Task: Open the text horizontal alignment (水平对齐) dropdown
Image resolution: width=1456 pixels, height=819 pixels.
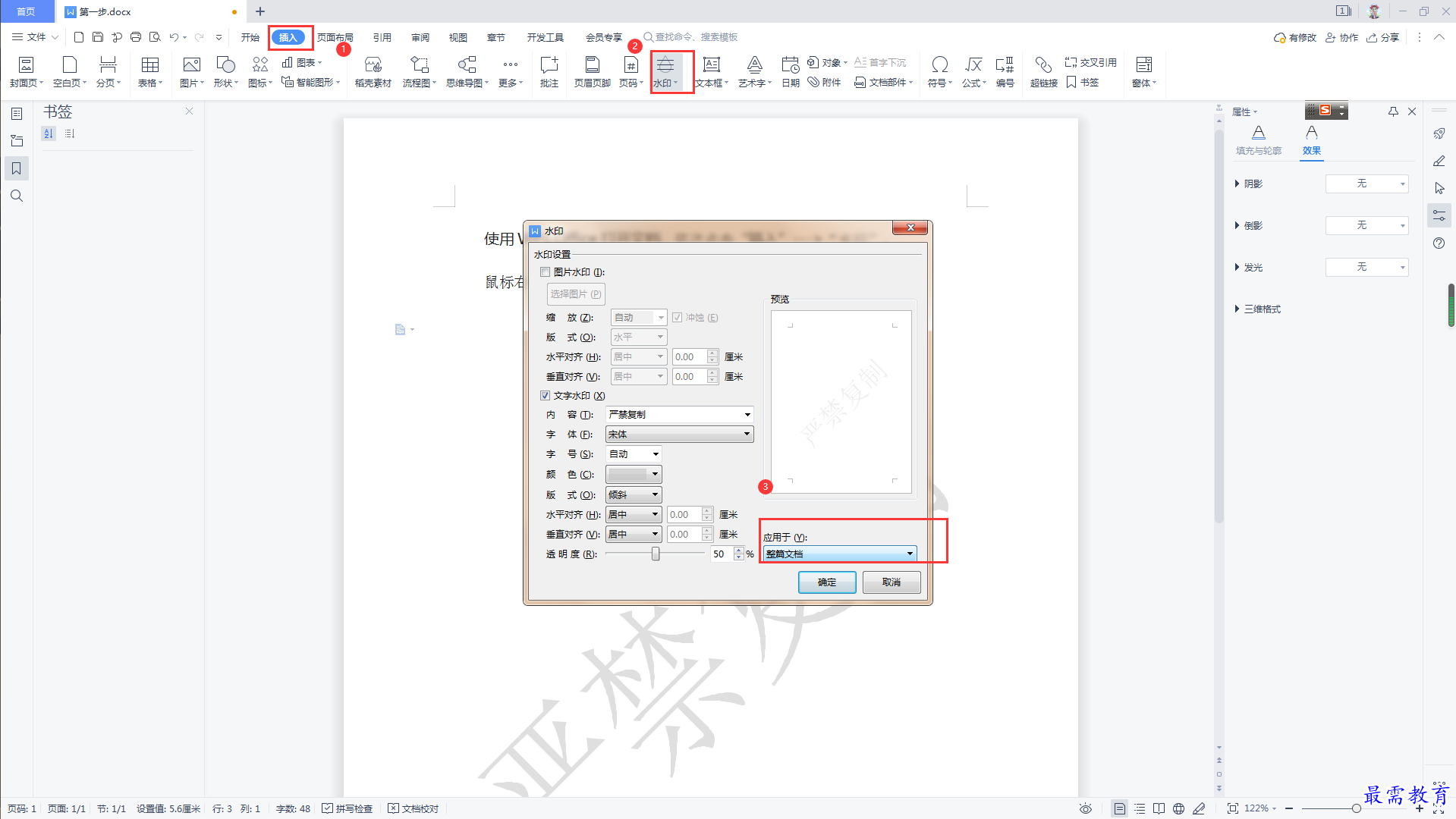Action: (634, 515)
